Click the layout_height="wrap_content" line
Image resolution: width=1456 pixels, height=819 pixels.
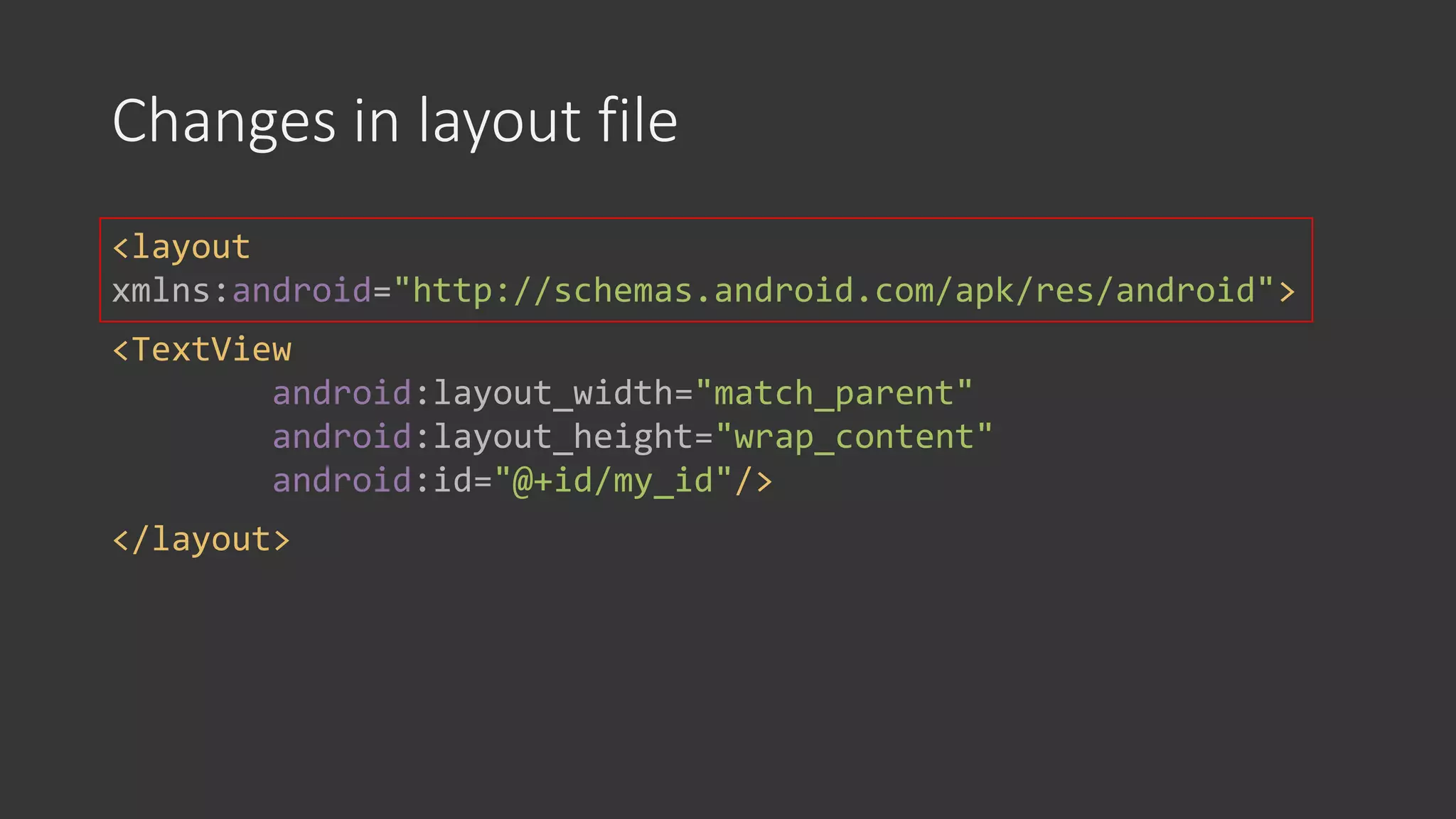pyautogui.click(x=632, y=437)
